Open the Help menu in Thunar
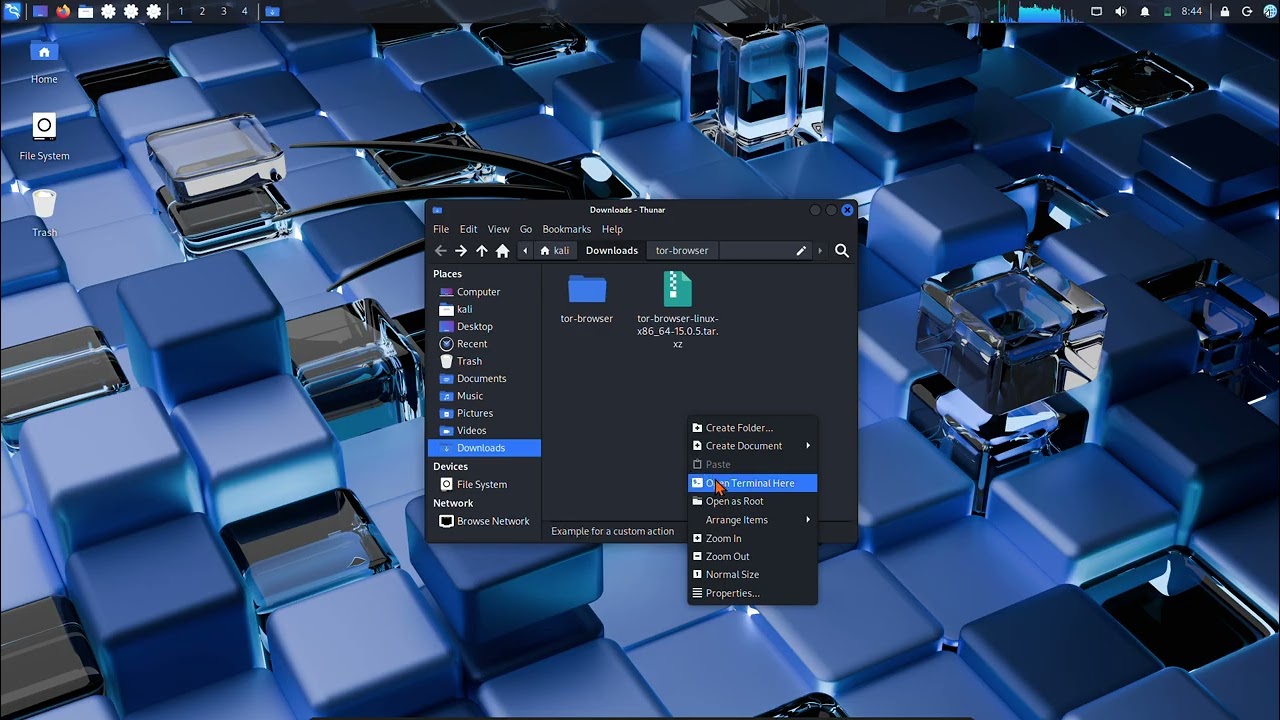1280x720 pixels. (x=612, y=229)
